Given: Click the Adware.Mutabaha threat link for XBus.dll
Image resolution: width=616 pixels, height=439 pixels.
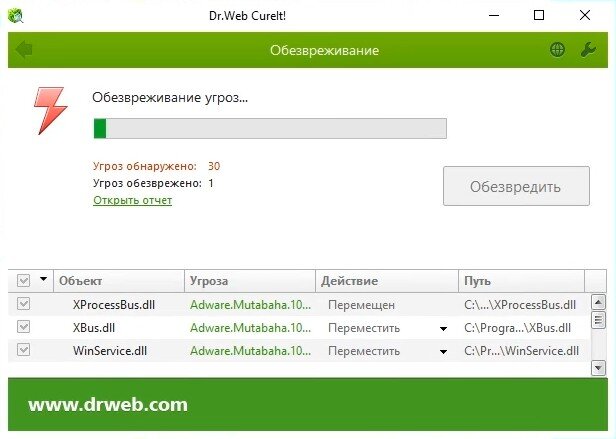Looking at the screenshot, I should pos(250,328).
